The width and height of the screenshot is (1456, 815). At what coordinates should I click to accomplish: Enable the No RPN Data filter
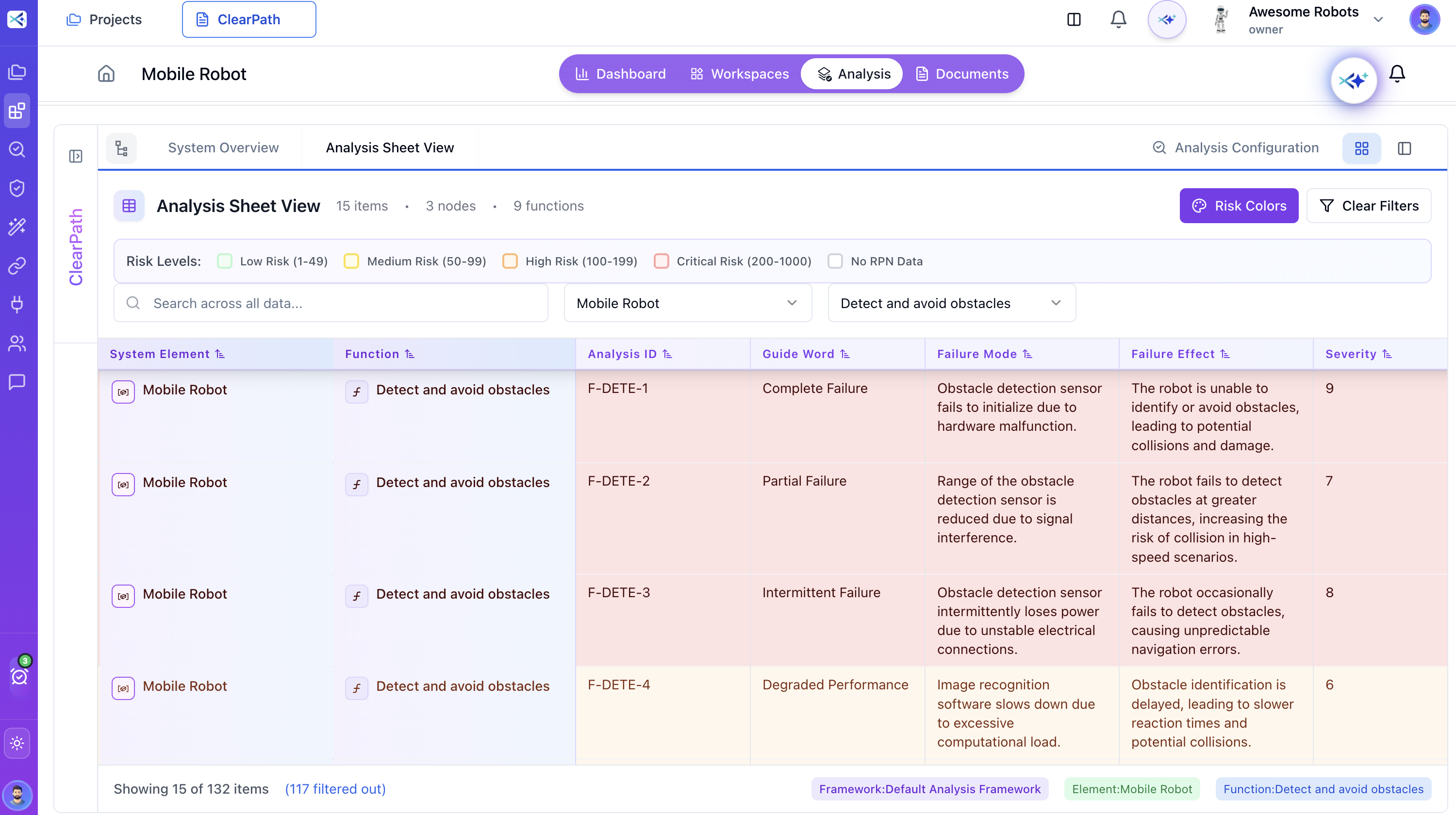point(835,261)
